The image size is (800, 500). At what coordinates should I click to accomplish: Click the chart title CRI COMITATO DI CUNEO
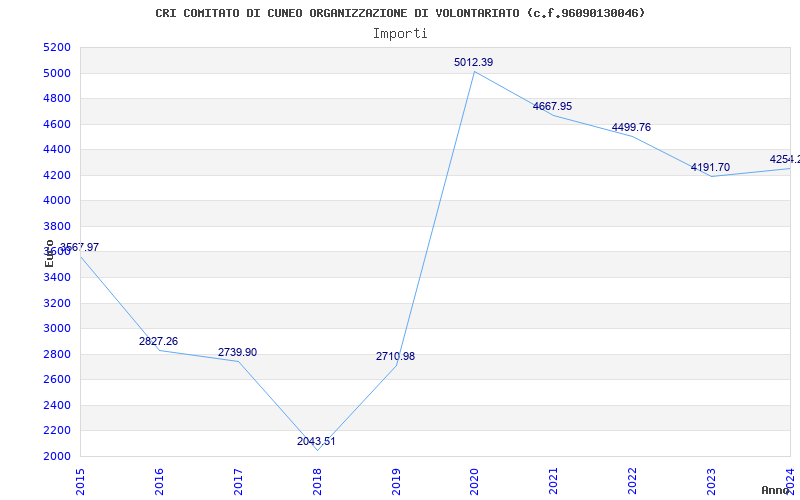click(x=400, y=13)
